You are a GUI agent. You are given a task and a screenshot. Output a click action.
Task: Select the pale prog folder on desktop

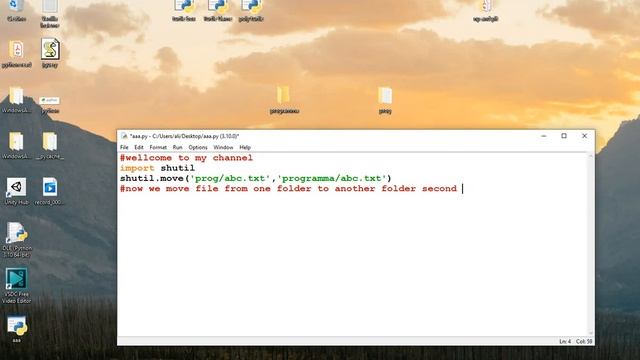tap(385, 100)
